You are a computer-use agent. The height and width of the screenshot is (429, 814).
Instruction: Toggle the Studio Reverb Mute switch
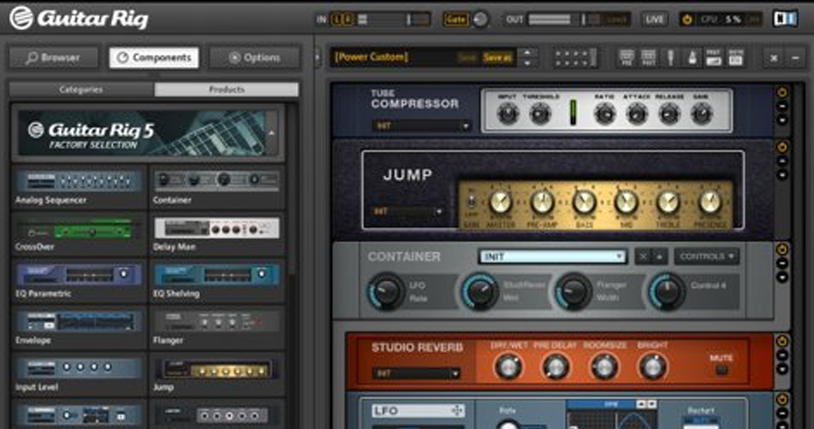pos(721,370)
